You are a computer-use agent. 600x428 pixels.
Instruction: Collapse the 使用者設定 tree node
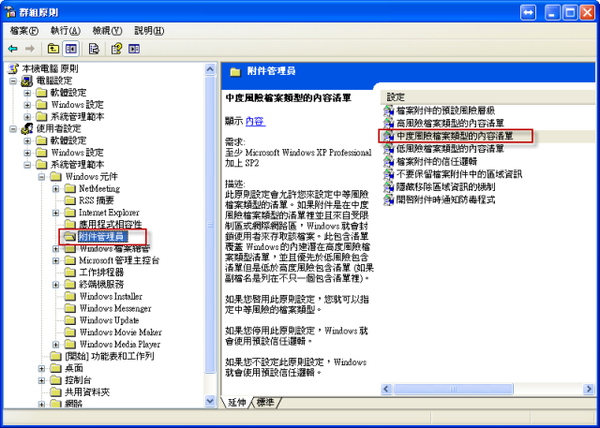[x=13, y=129]
